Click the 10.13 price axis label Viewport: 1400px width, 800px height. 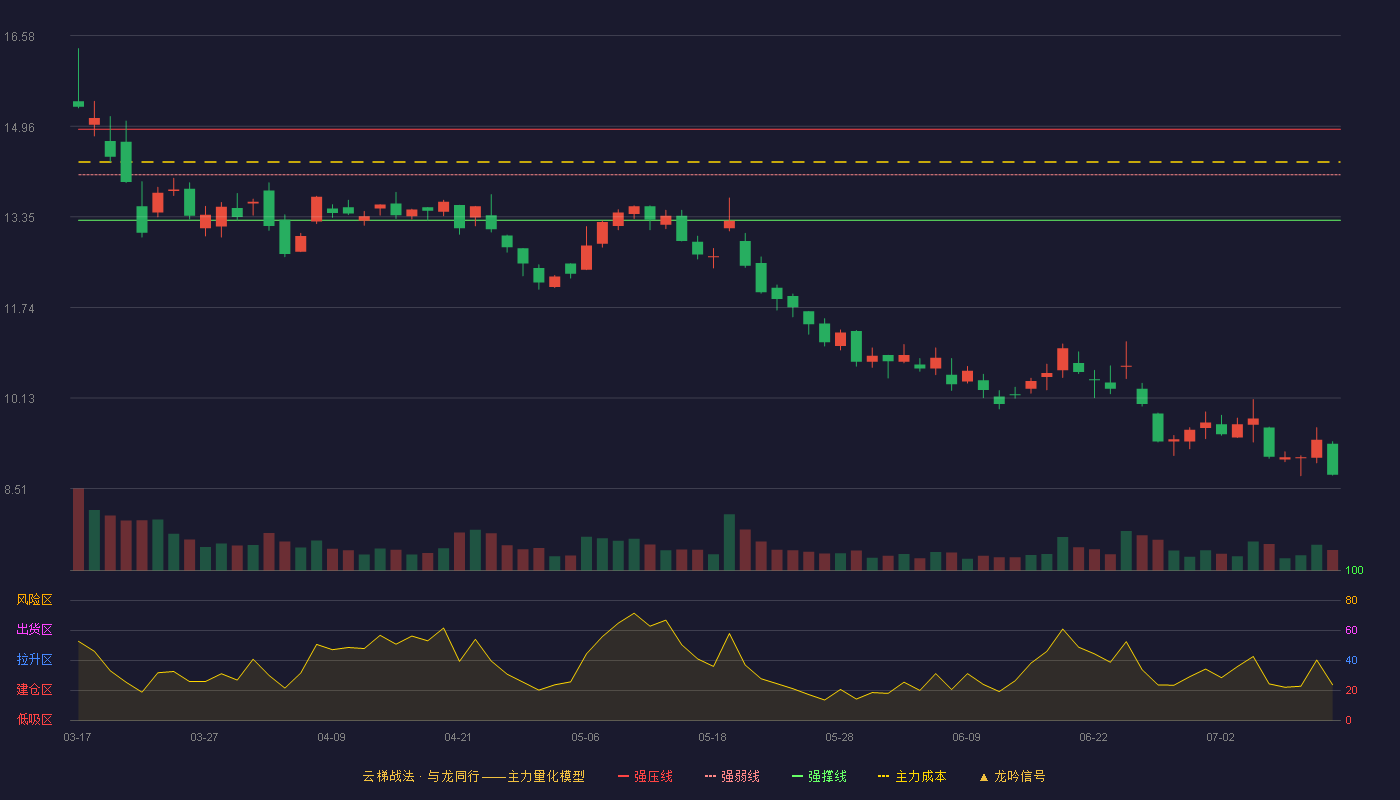pos(19,399)
